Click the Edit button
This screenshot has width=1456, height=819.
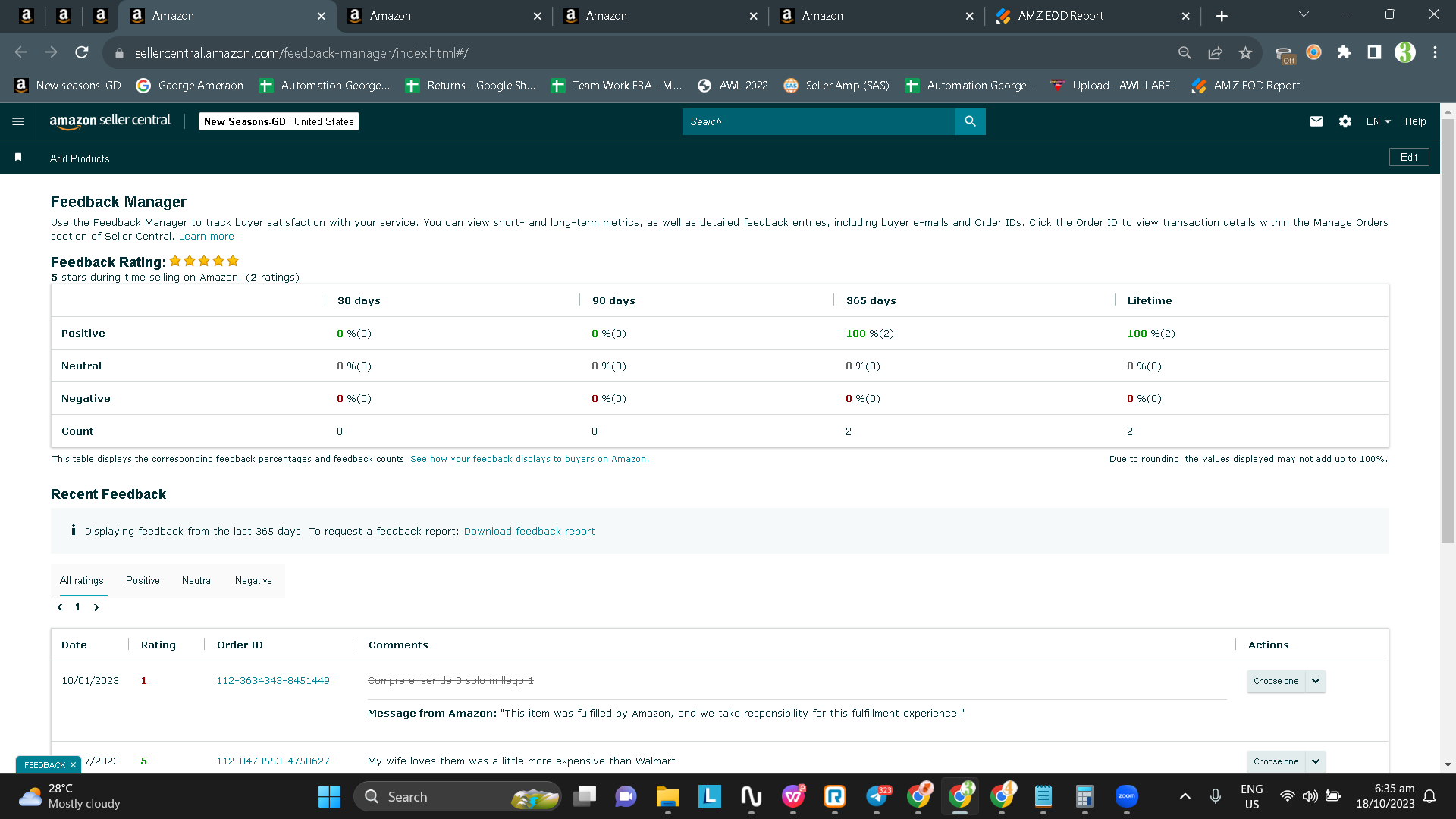(1409, 157)
